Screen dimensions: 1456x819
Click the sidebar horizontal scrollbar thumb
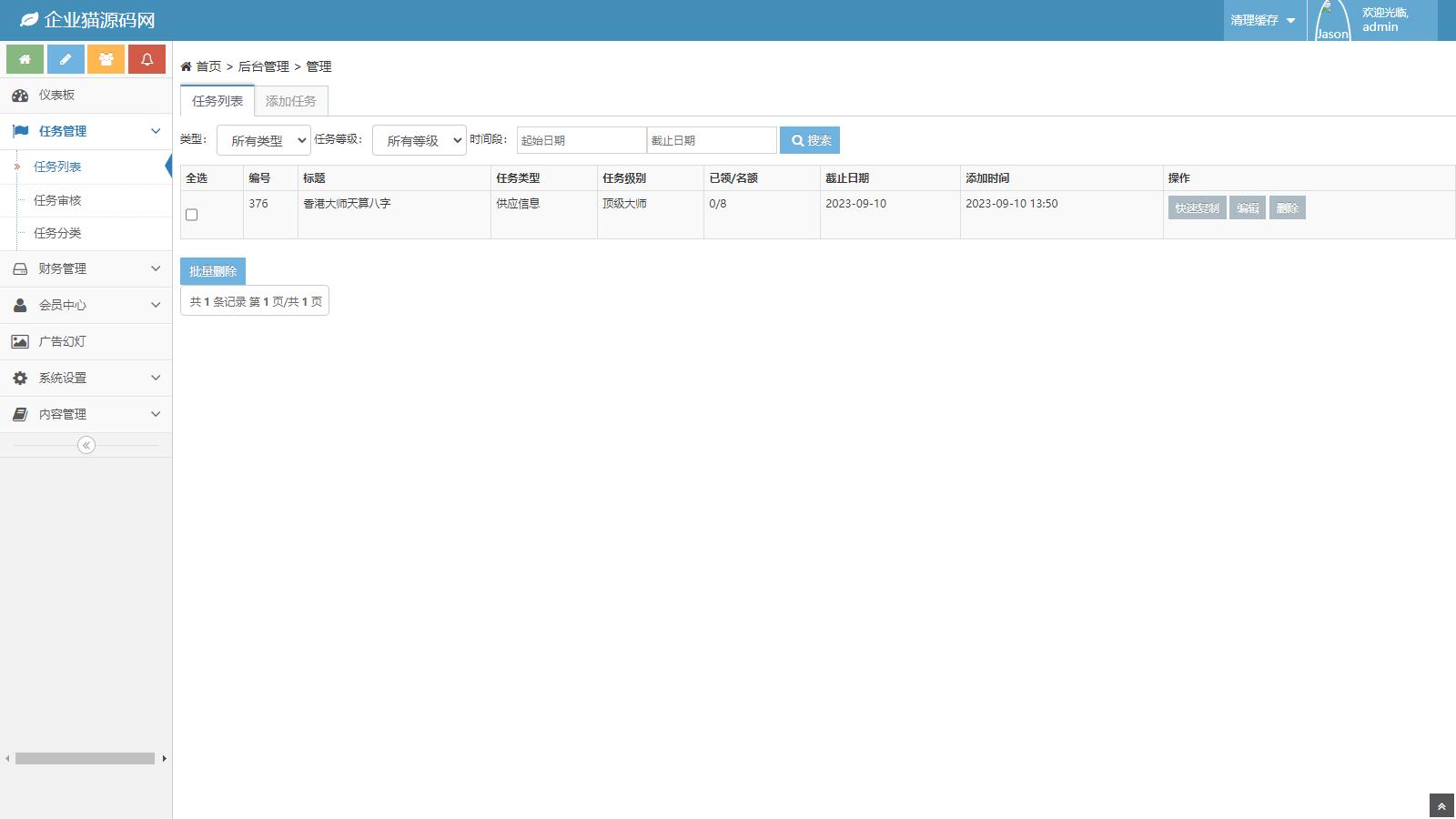tap(85, 758)
